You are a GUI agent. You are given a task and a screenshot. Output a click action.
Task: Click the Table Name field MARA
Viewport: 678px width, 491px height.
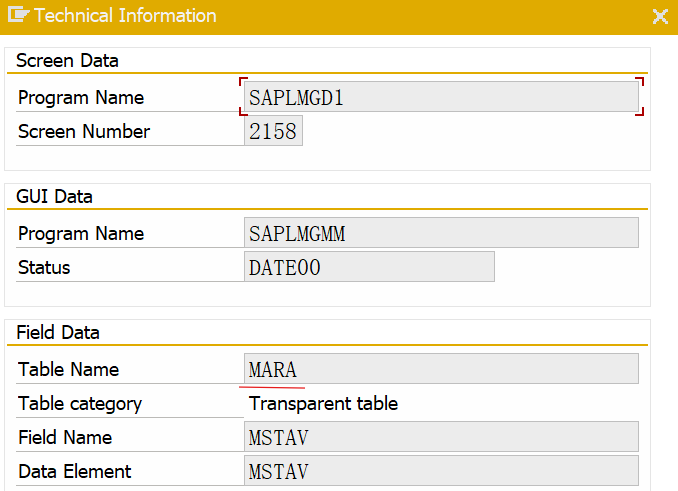(x=441, y=369)
